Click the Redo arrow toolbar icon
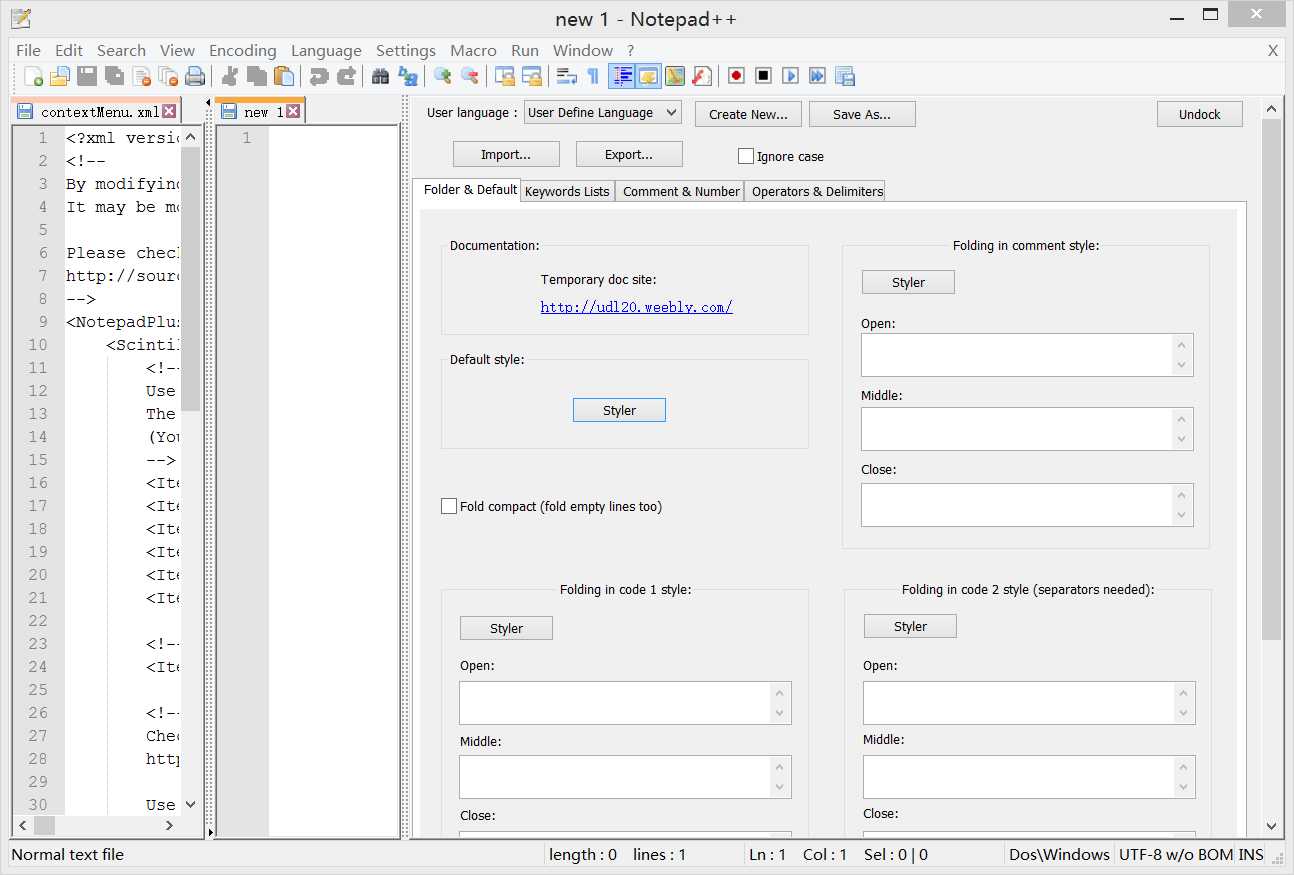 pos(346,76)
